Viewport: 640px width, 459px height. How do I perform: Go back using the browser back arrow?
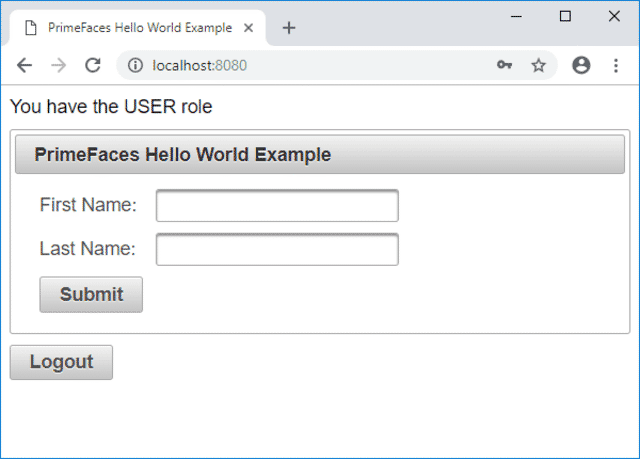[x=24, y=65]
